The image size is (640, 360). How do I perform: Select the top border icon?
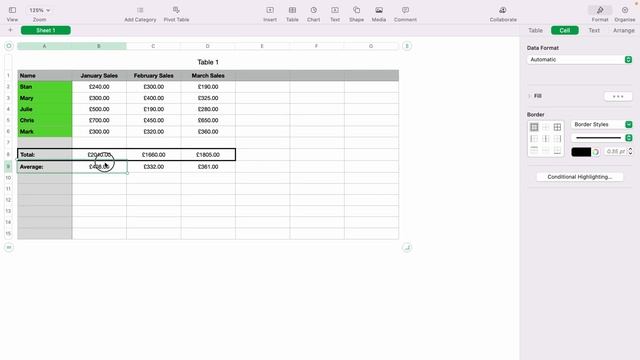(534, 150)
